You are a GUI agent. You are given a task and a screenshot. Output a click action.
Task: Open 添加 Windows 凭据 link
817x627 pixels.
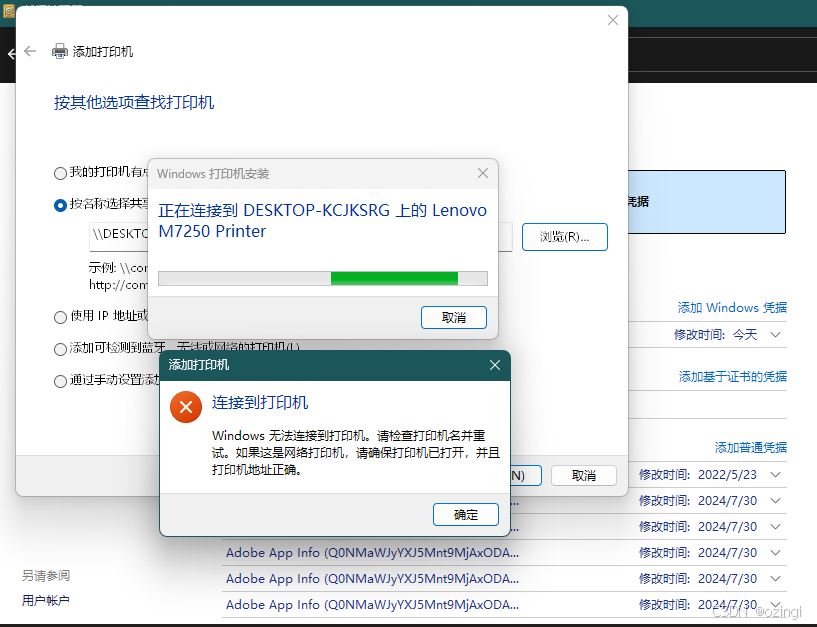(732, 308)
